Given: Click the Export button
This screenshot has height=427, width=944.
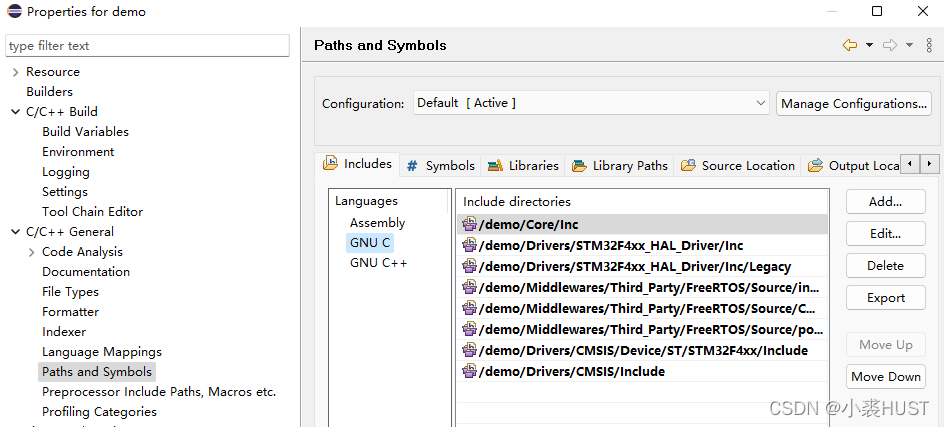Looking at the screenshot, I should point(886,298).
